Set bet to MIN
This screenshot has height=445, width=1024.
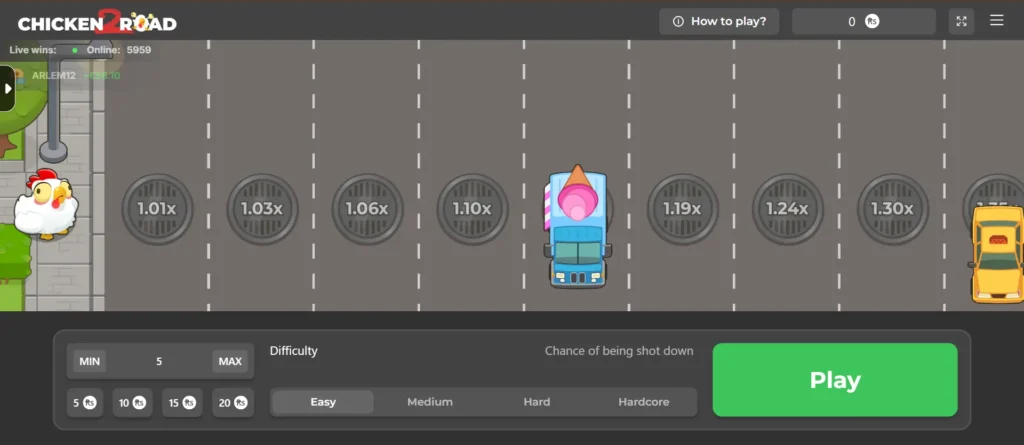[89, 361]
